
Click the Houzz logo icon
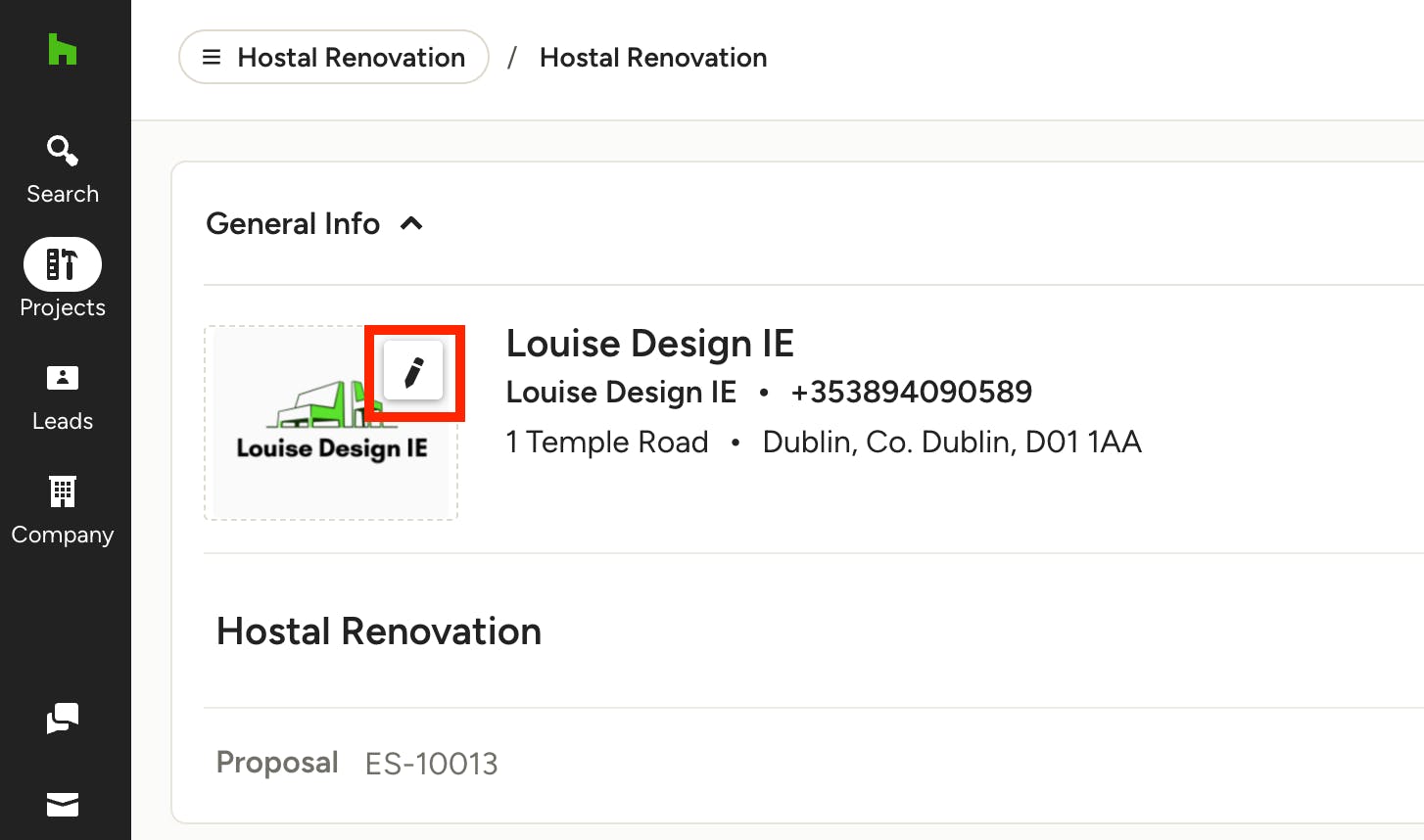coord(63,50)
